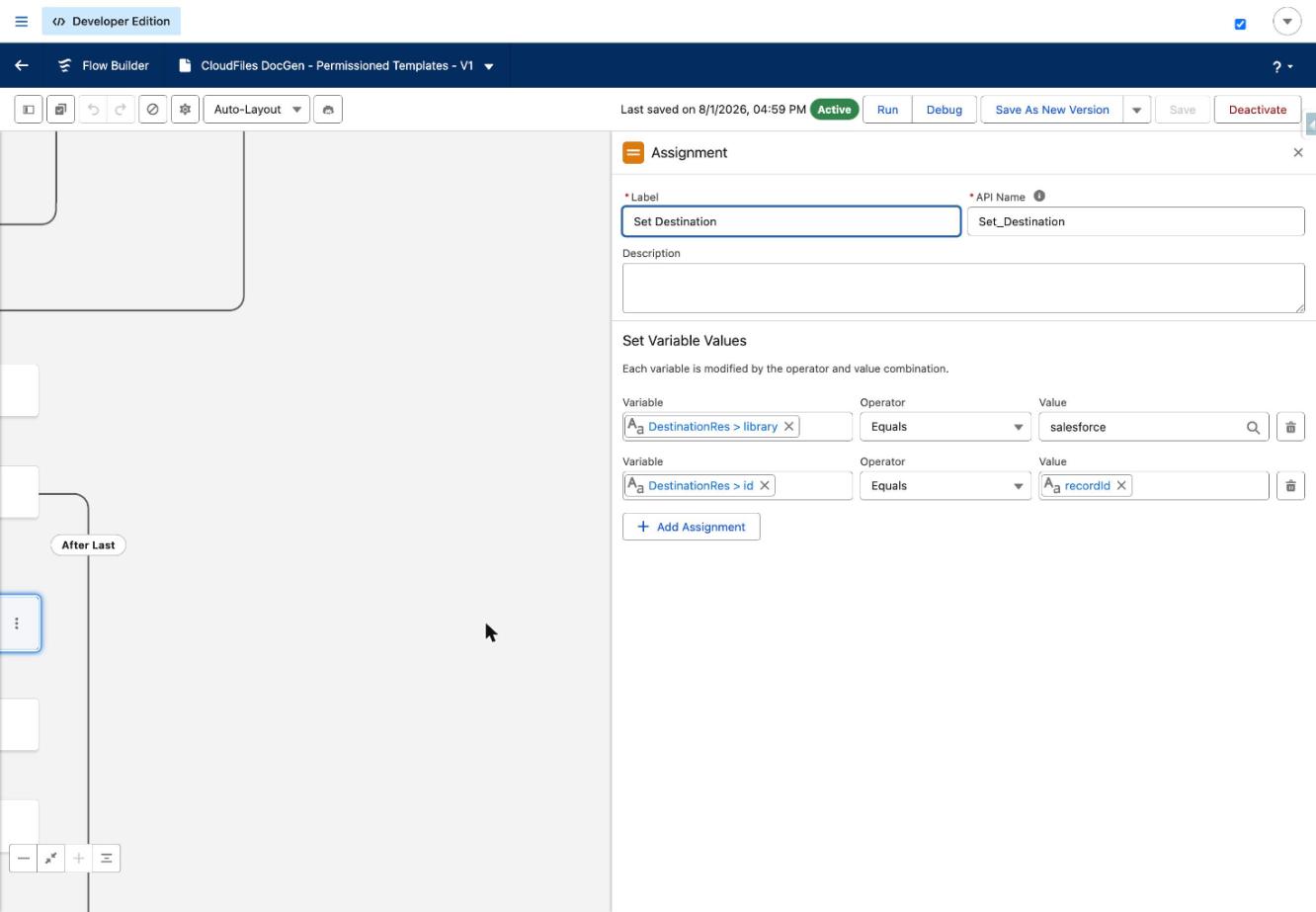Delete the id assignment row

tap(1290, 485)
